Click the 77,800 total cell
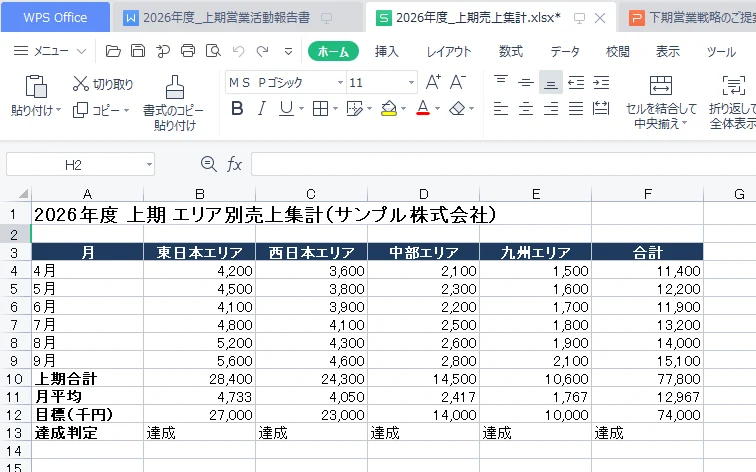756x472 pixels. [647, 378]
